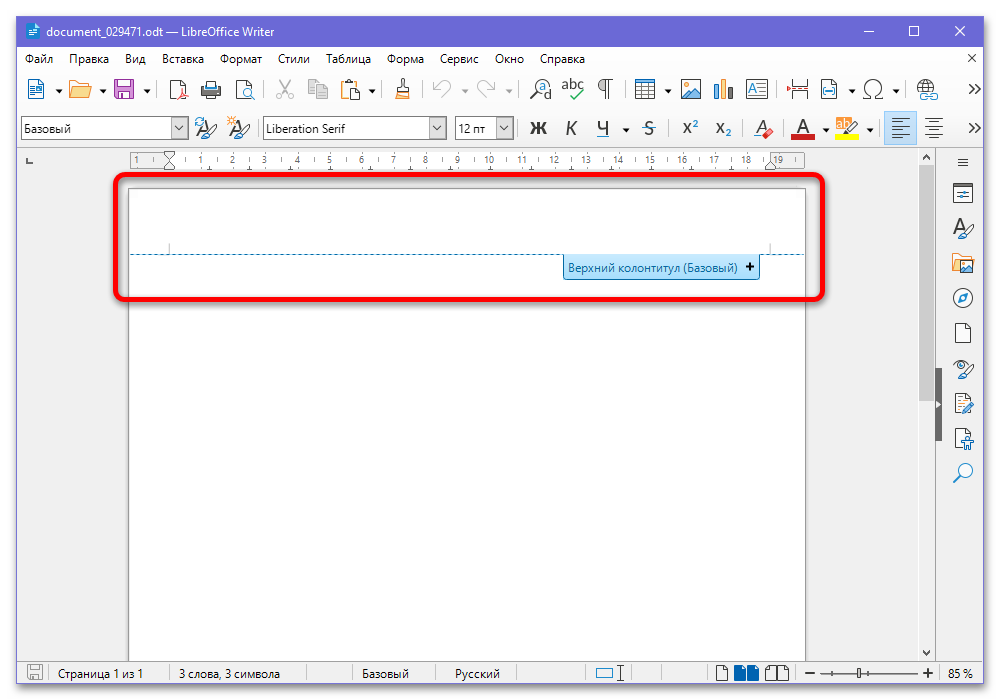Open the Формат menu
1000x700 pixels.
click(240, 59)
